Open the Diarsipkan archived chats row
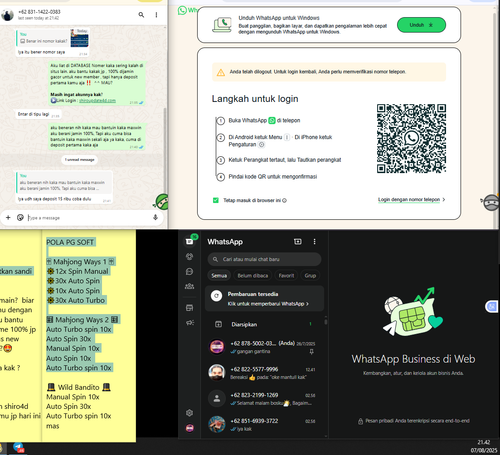 [264, 324]
